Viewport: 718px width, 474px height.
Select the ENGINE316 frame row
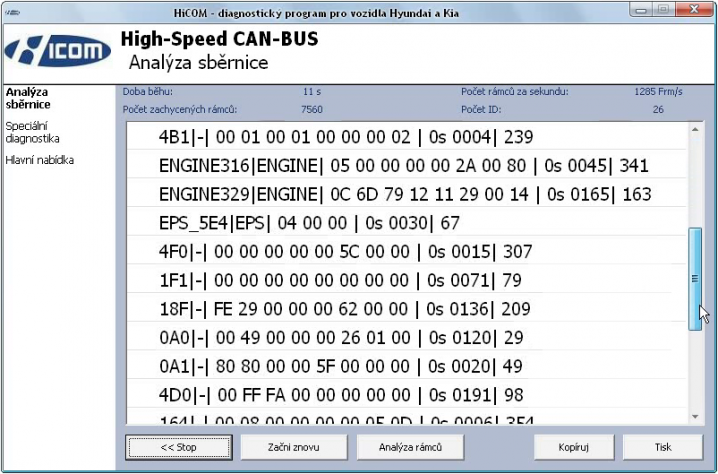pyautogui.click(x=404, y=165)
